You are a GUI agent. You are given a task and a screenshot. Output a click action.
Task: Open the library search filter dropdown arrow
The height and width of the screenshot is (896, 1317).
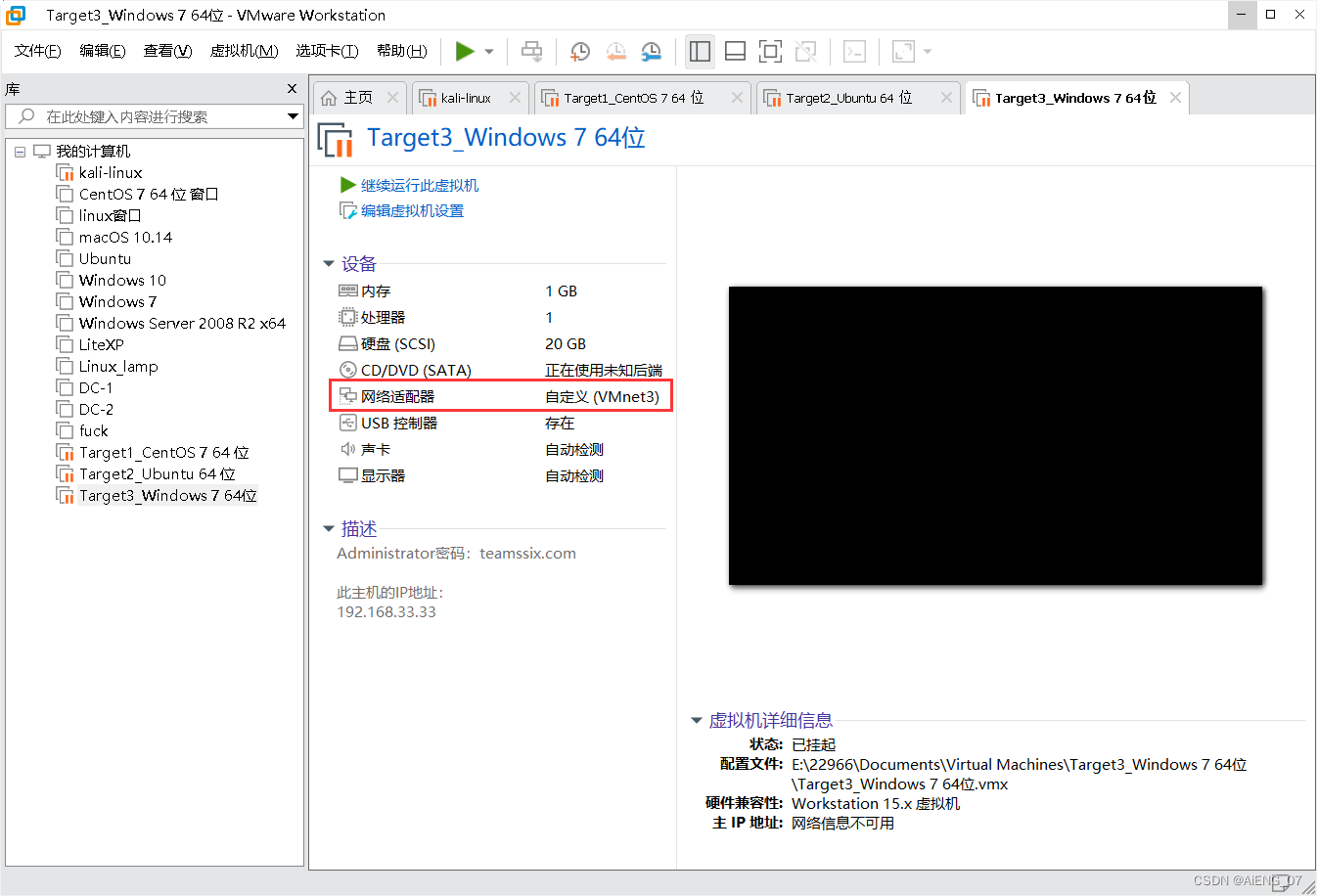[292, 116]
